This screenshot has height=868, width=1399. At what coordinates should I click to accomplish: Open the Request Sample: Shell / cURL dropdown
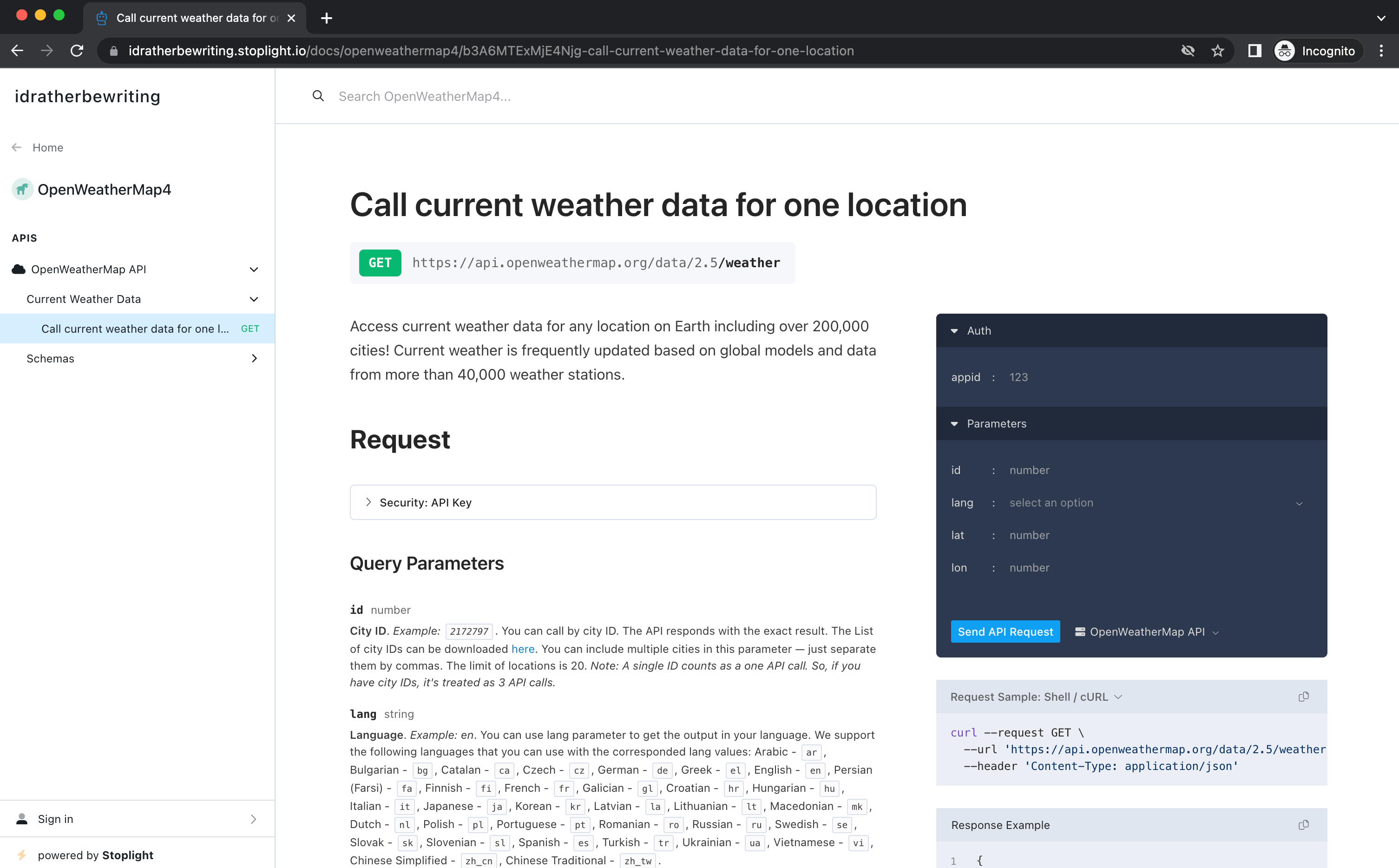pos(1118,697)
